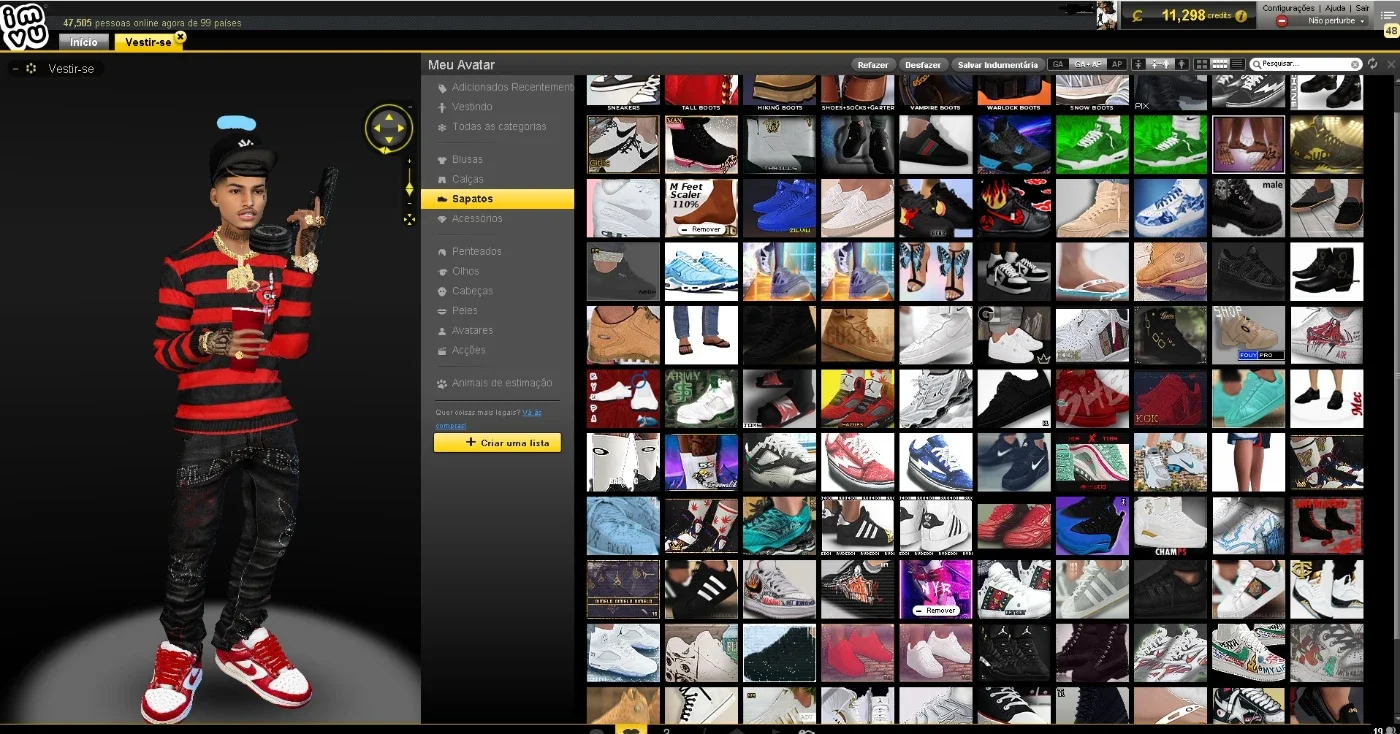Select the Blusas category
Viewport: 1400px width, 734px height.
467,159
